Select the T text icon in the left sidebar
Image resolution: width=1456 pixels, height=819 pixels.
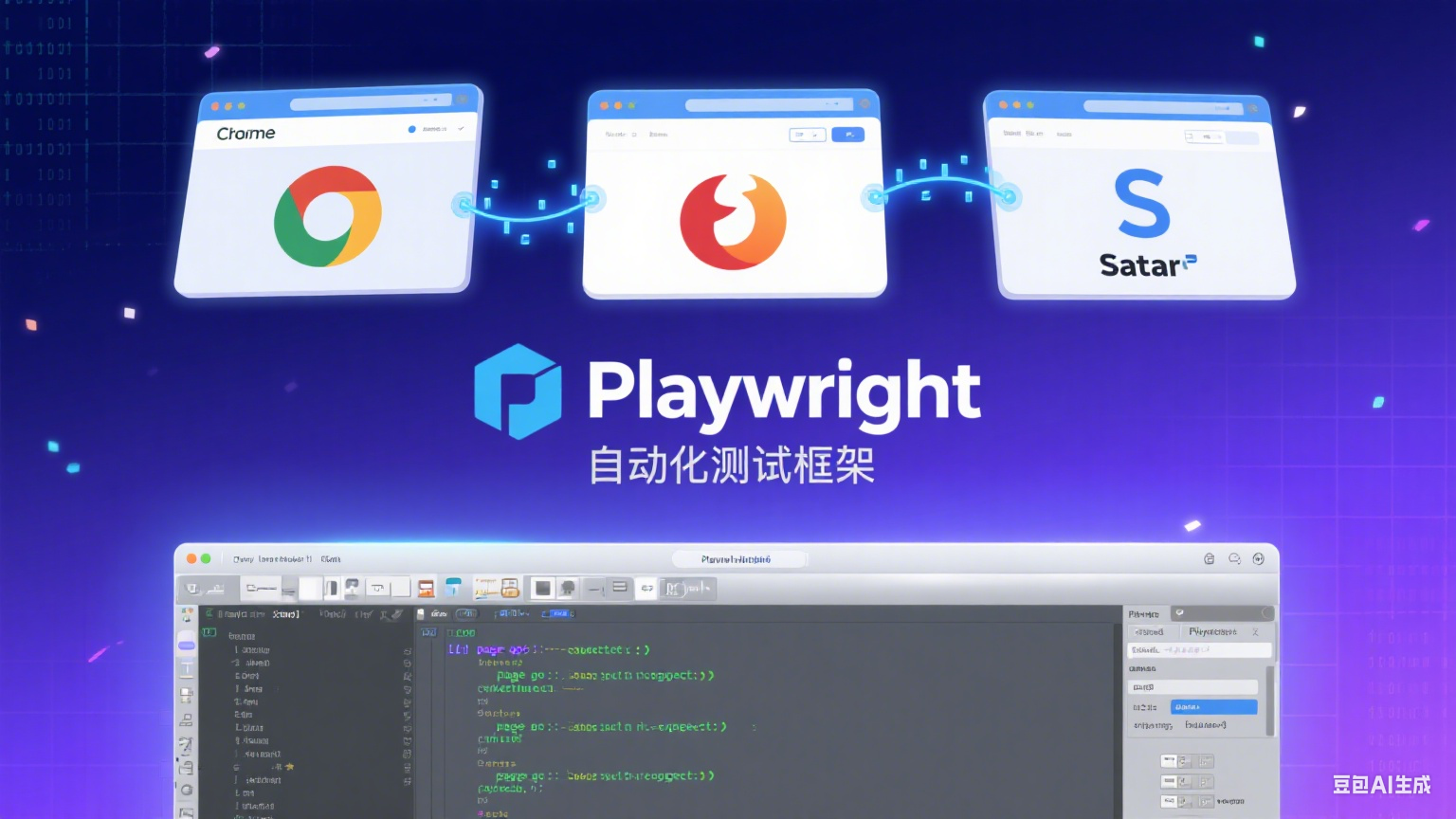pos(187,668)
